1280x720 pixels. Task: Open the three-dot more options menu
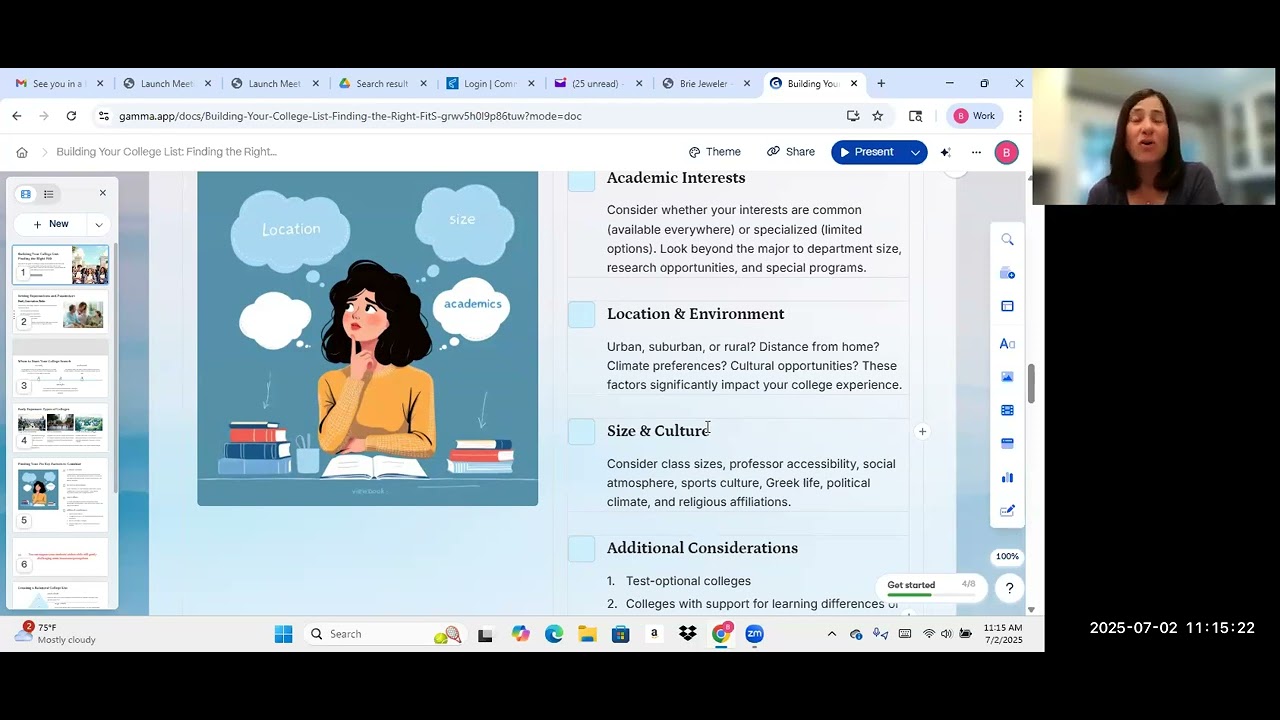976,152
